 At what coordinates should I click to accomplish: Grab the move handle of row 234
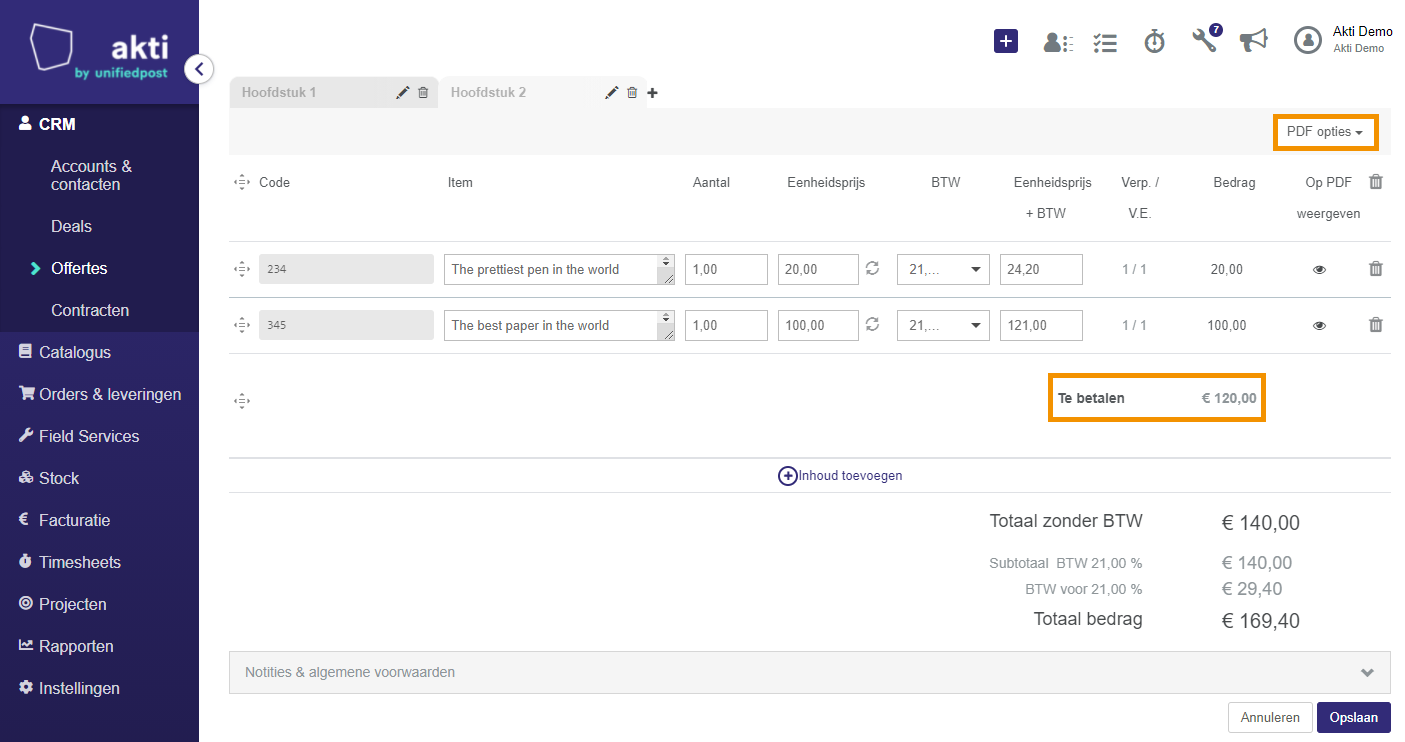[x=241, y=269]
